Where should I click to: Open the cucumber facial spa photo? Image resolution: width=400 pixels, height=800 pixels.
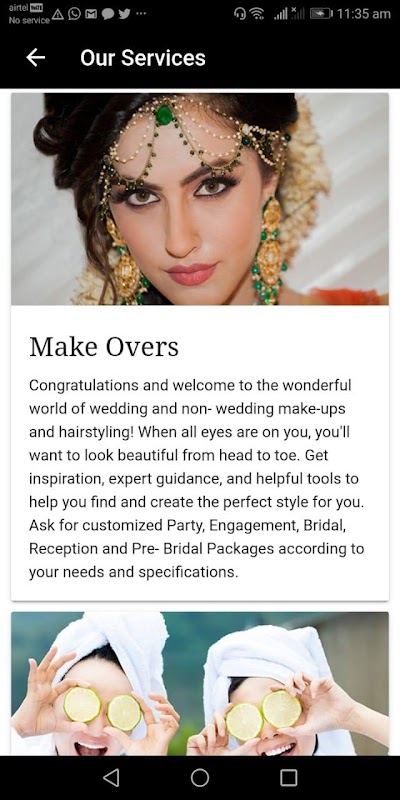tap(200, 684)
